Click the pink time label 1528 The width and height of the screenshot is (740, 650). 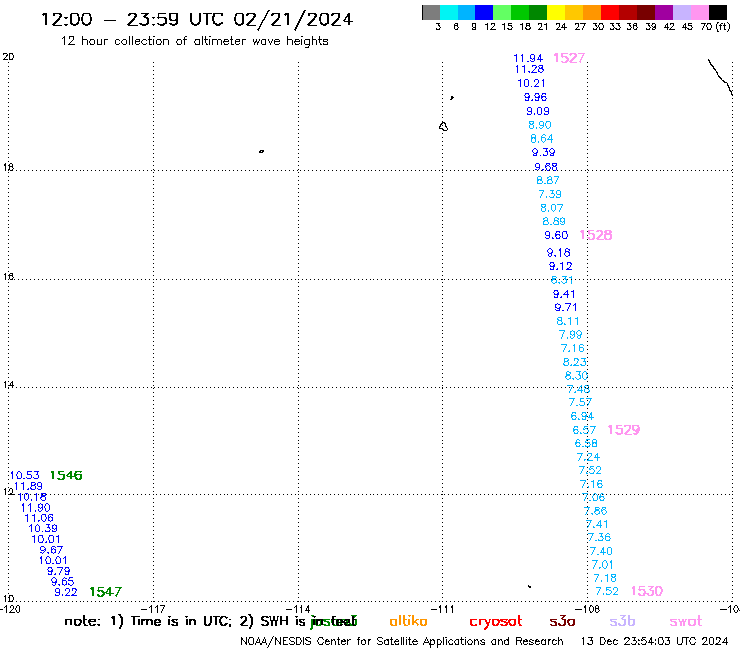coord(596,235)
